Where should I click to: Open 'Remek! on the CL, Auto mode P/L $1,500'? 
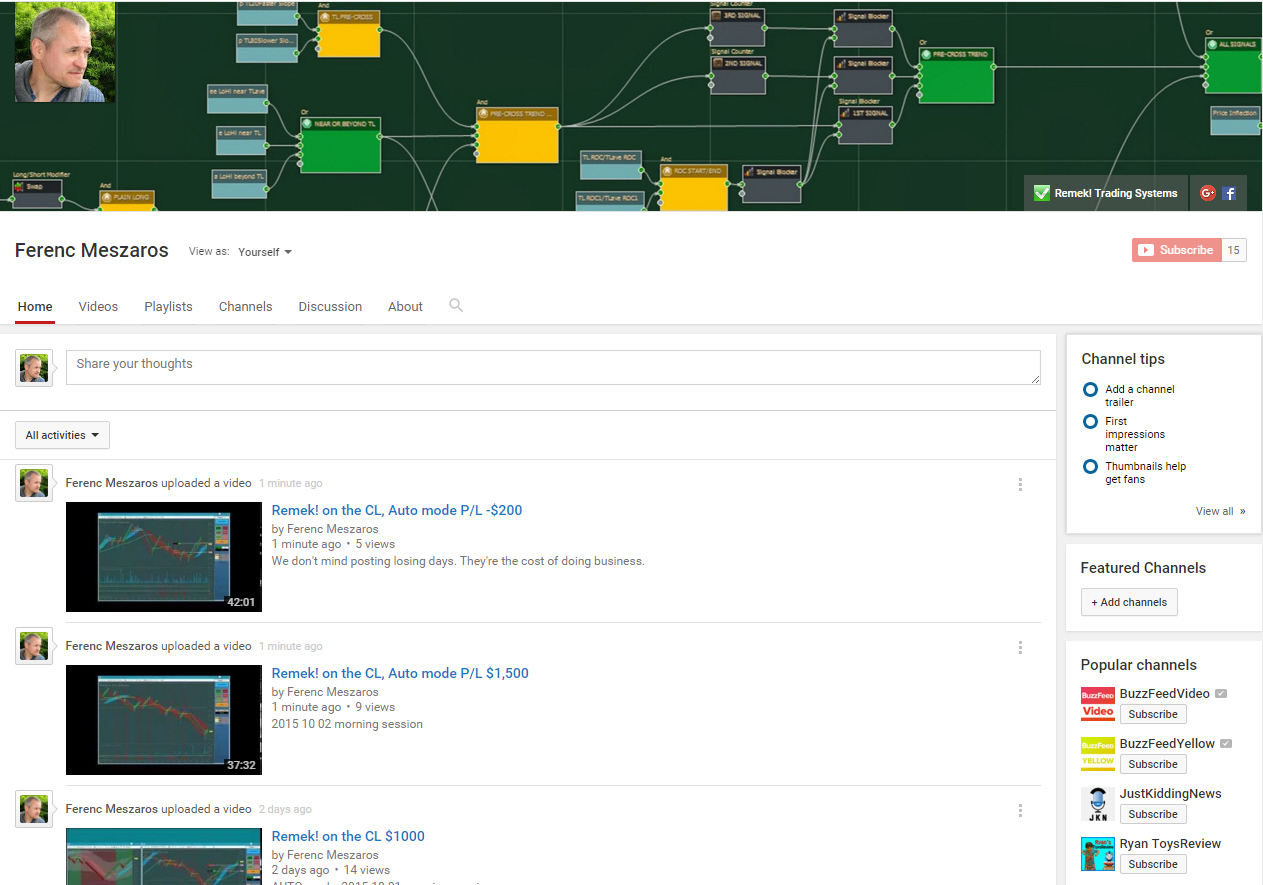click(x=400, y=673)
